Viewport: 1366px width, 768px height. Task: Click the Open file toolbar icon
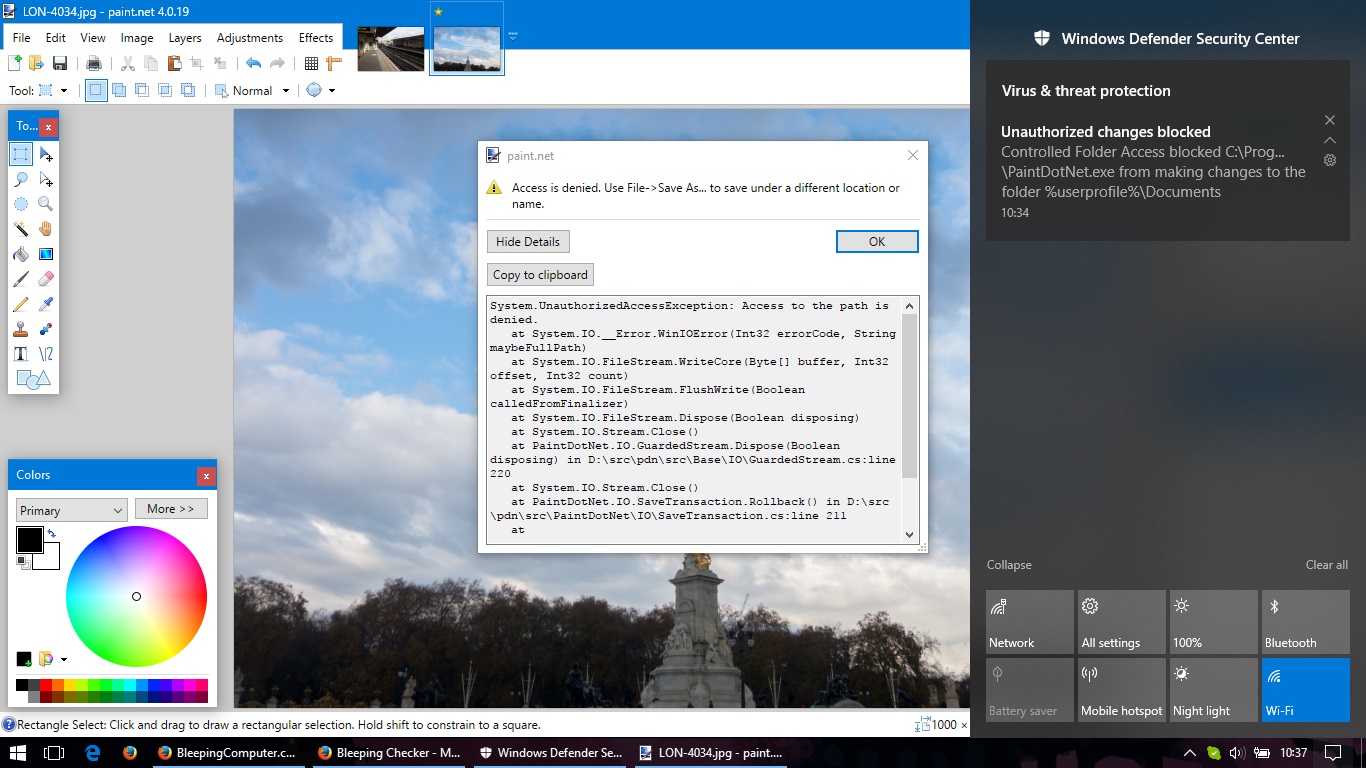point(37,63)
